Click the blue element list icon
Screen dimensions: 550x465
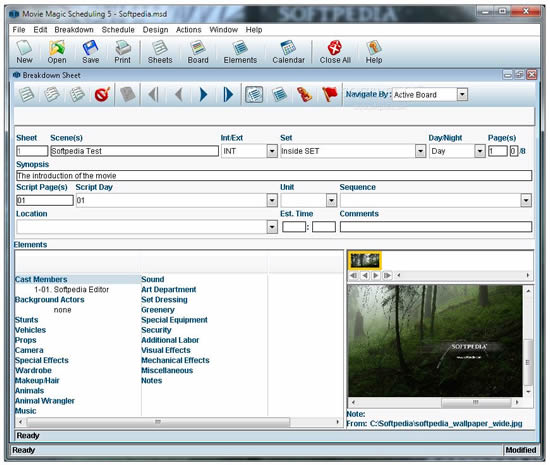280,94
